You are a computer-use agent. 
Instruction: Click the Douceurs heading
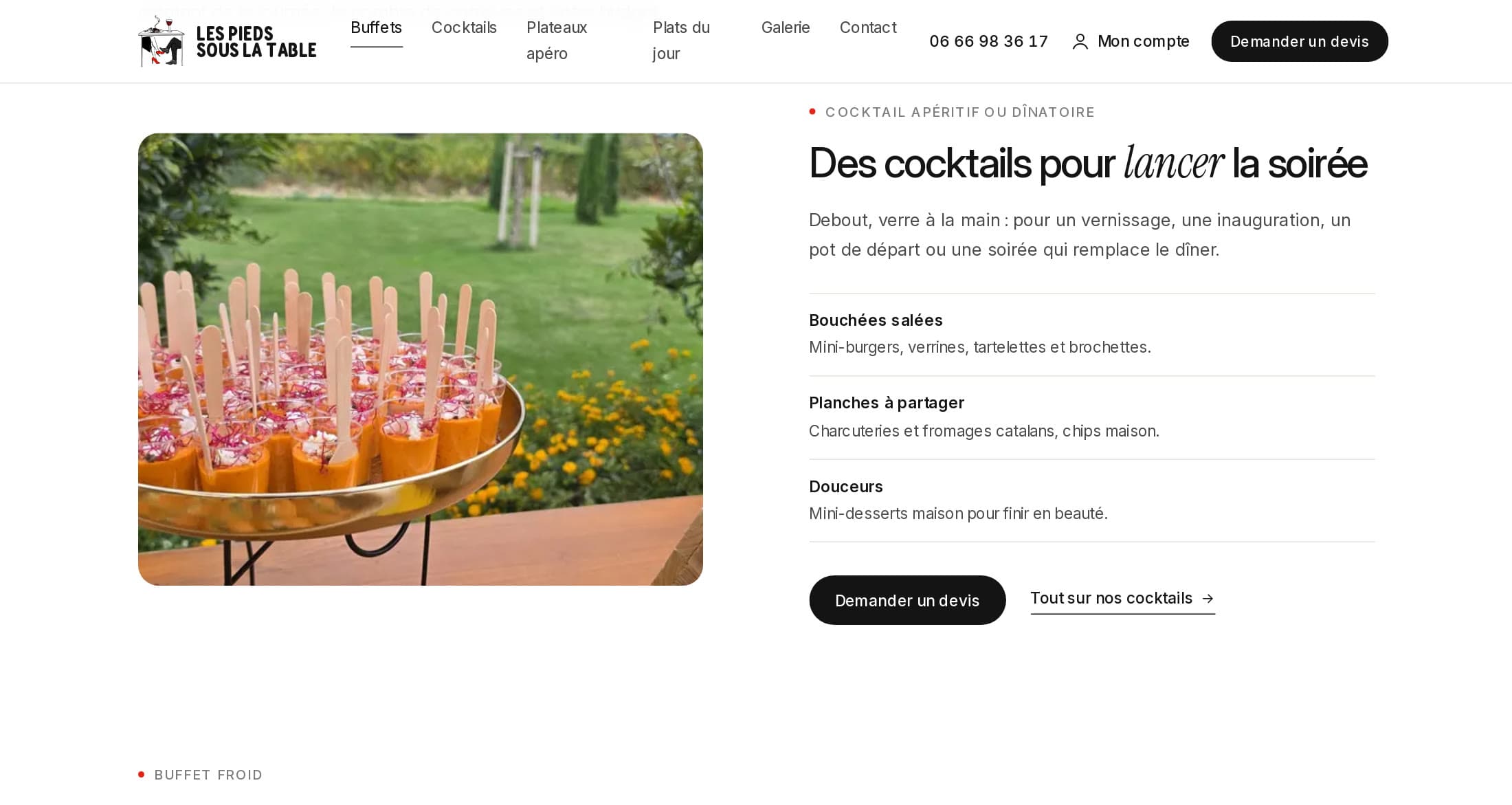846,487
